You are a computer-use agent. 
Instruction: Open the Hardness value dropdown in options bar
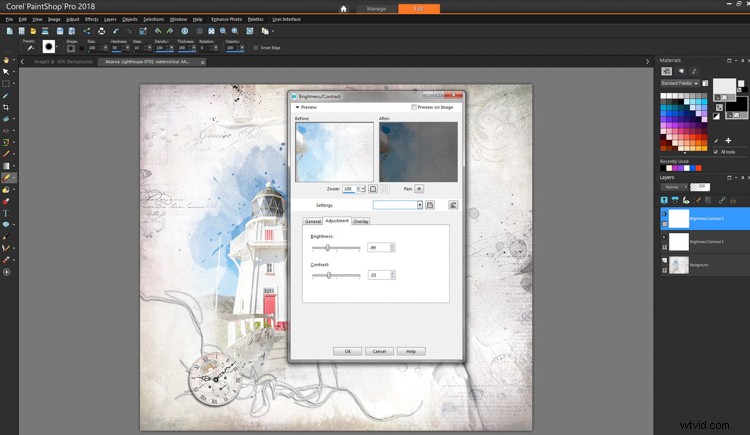127,48
